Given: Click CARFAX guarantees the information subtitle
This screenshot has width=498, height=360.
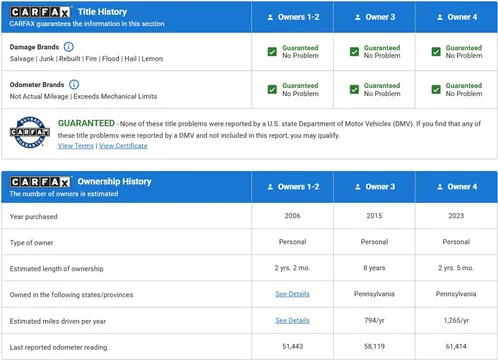Looking at the screenshot, I should point(87,24).
